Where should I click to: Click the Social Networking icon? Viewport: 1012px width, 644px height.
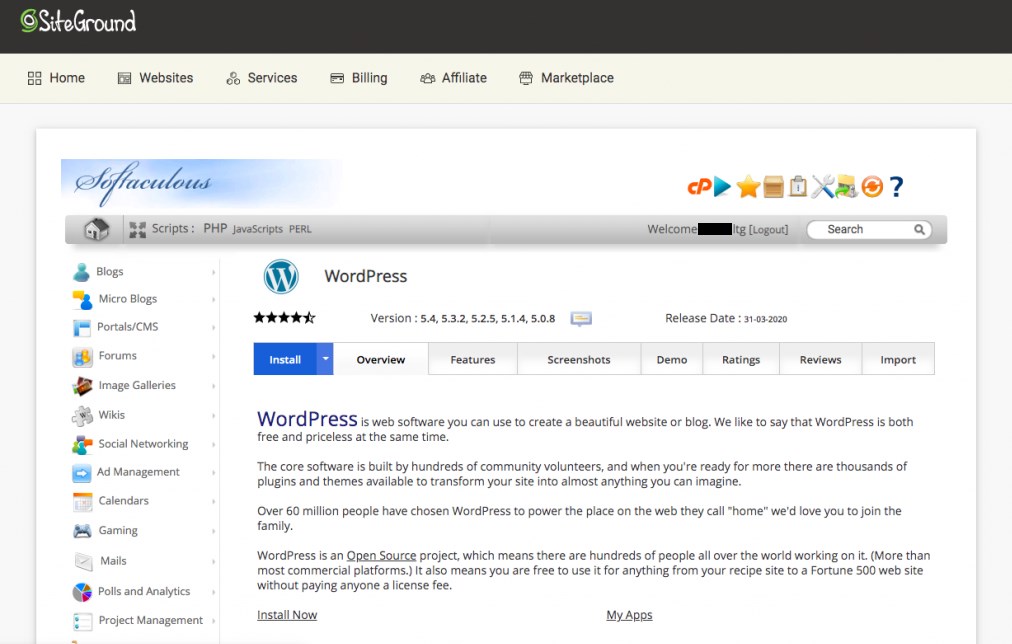point(82,445)
